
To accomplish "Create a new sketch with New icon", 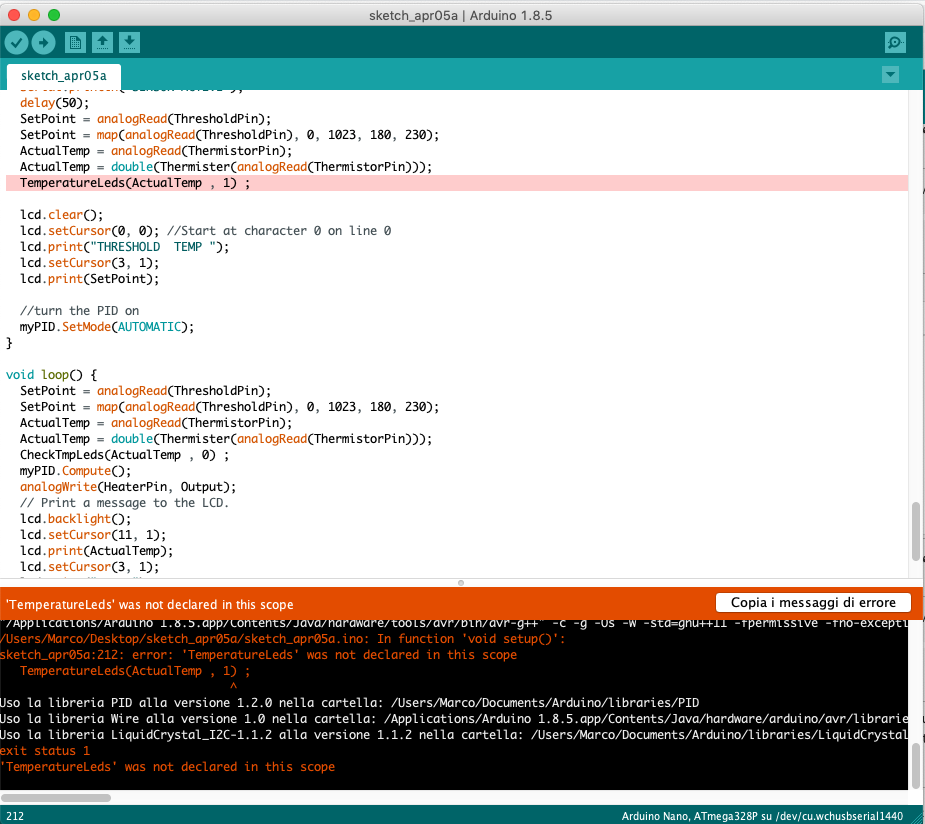I will pyautogui.click(x=75, y=42).
